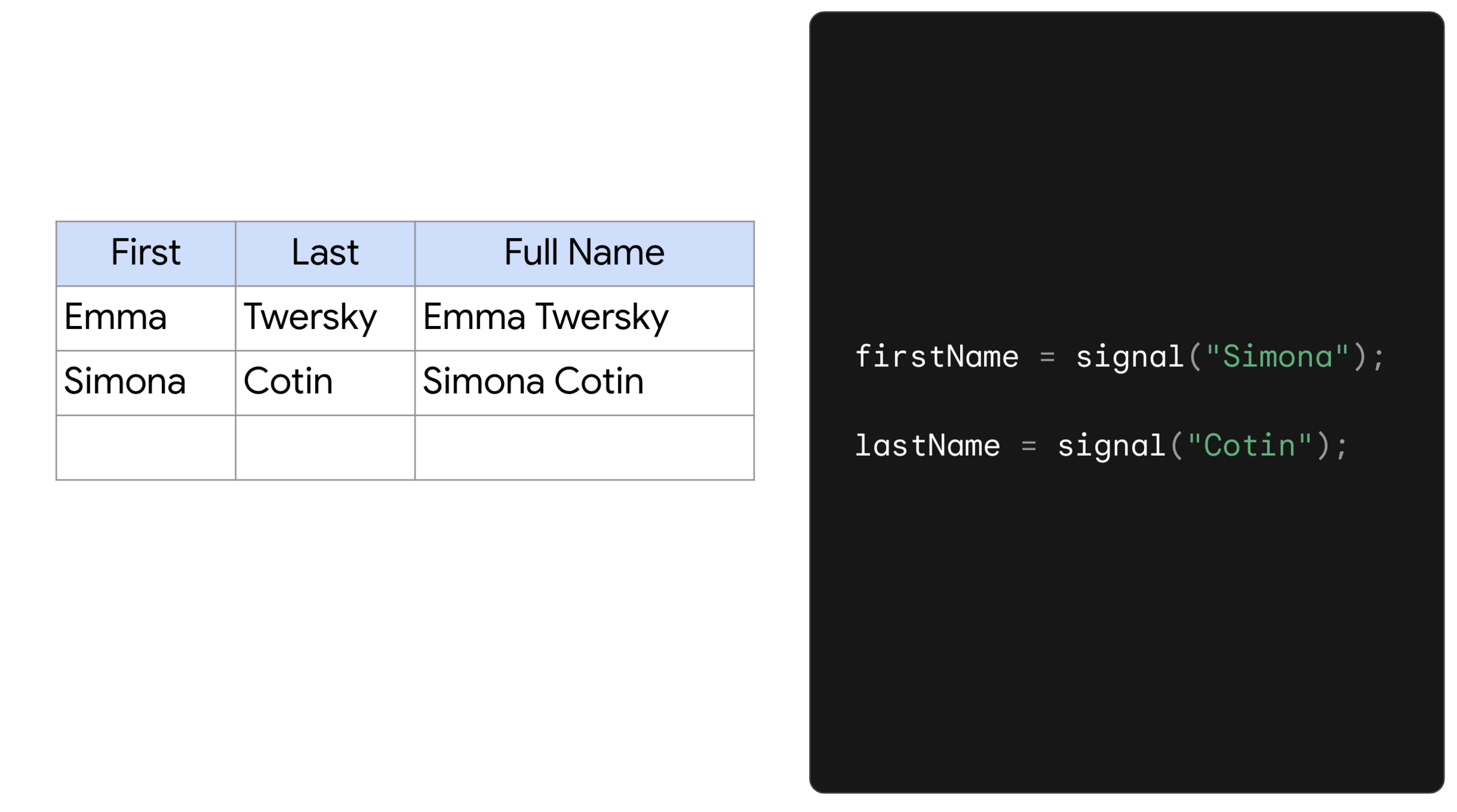Image resolution: width=1457 pixels, height=812 pixels.
Task: Click the firstName variable in code
Action: pyautogui.click(x=936, y=357)
